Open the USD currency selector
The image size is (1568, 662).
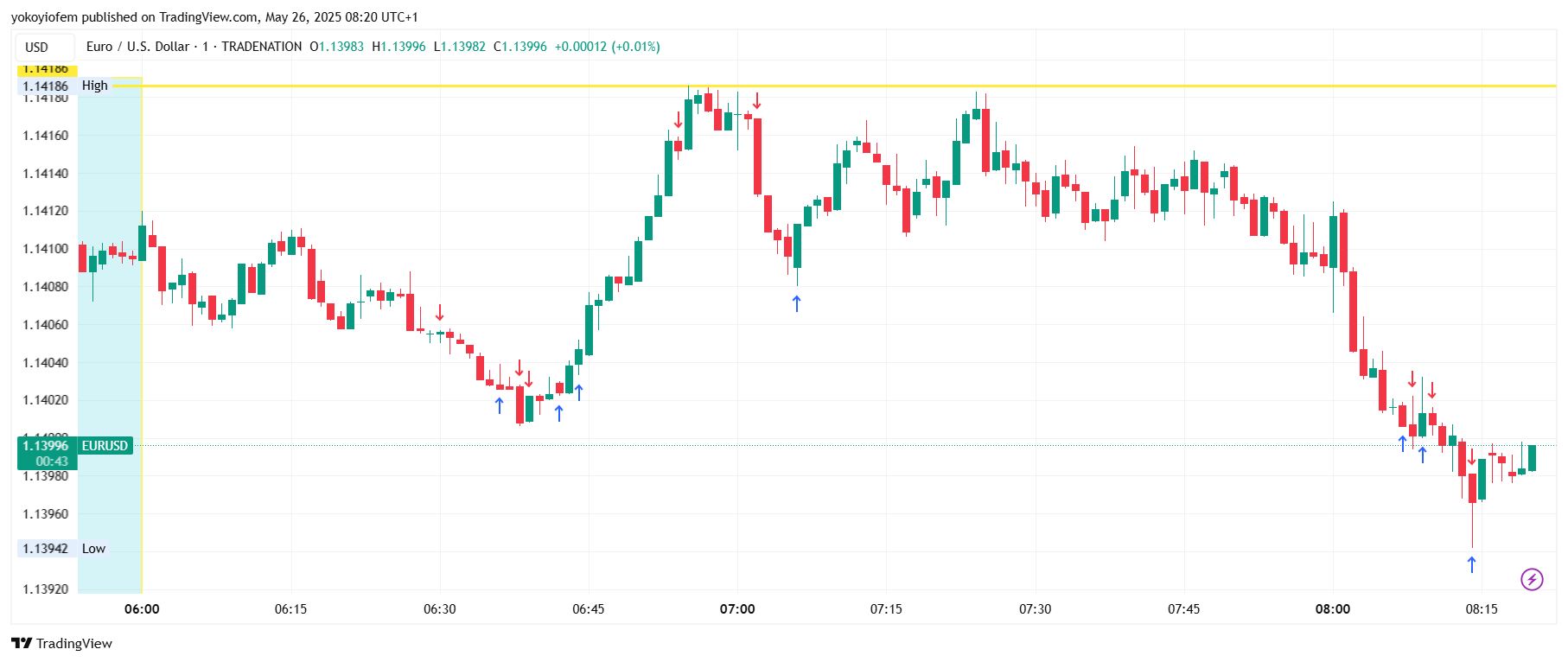[x=37, y=47]
